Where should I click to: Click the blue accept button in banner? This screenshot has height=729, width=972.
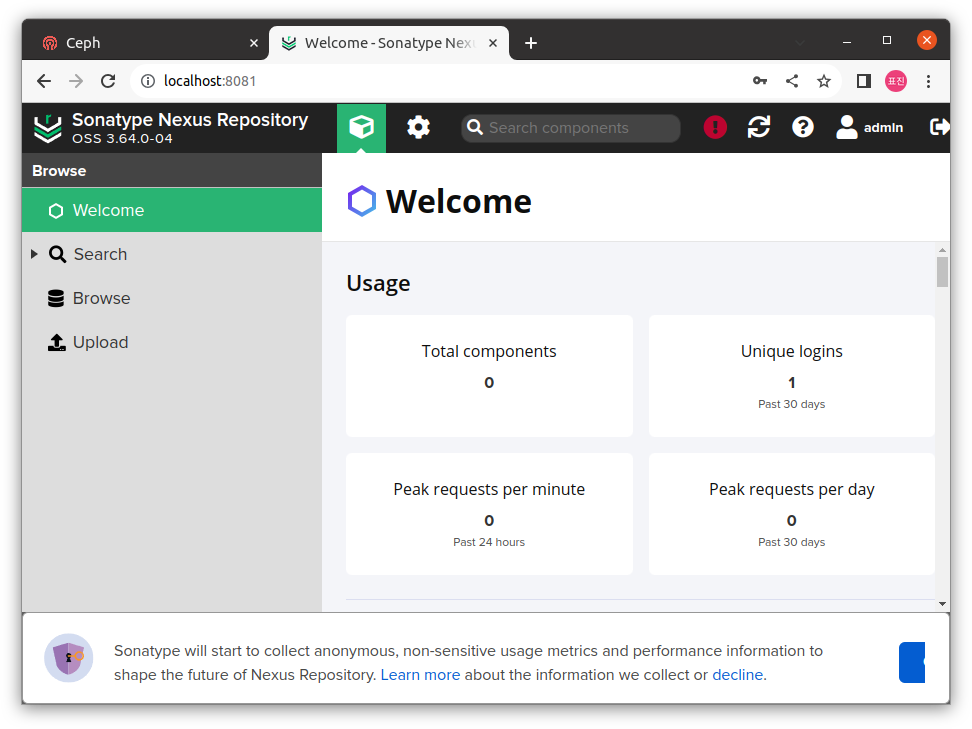(x=912, y=662)
